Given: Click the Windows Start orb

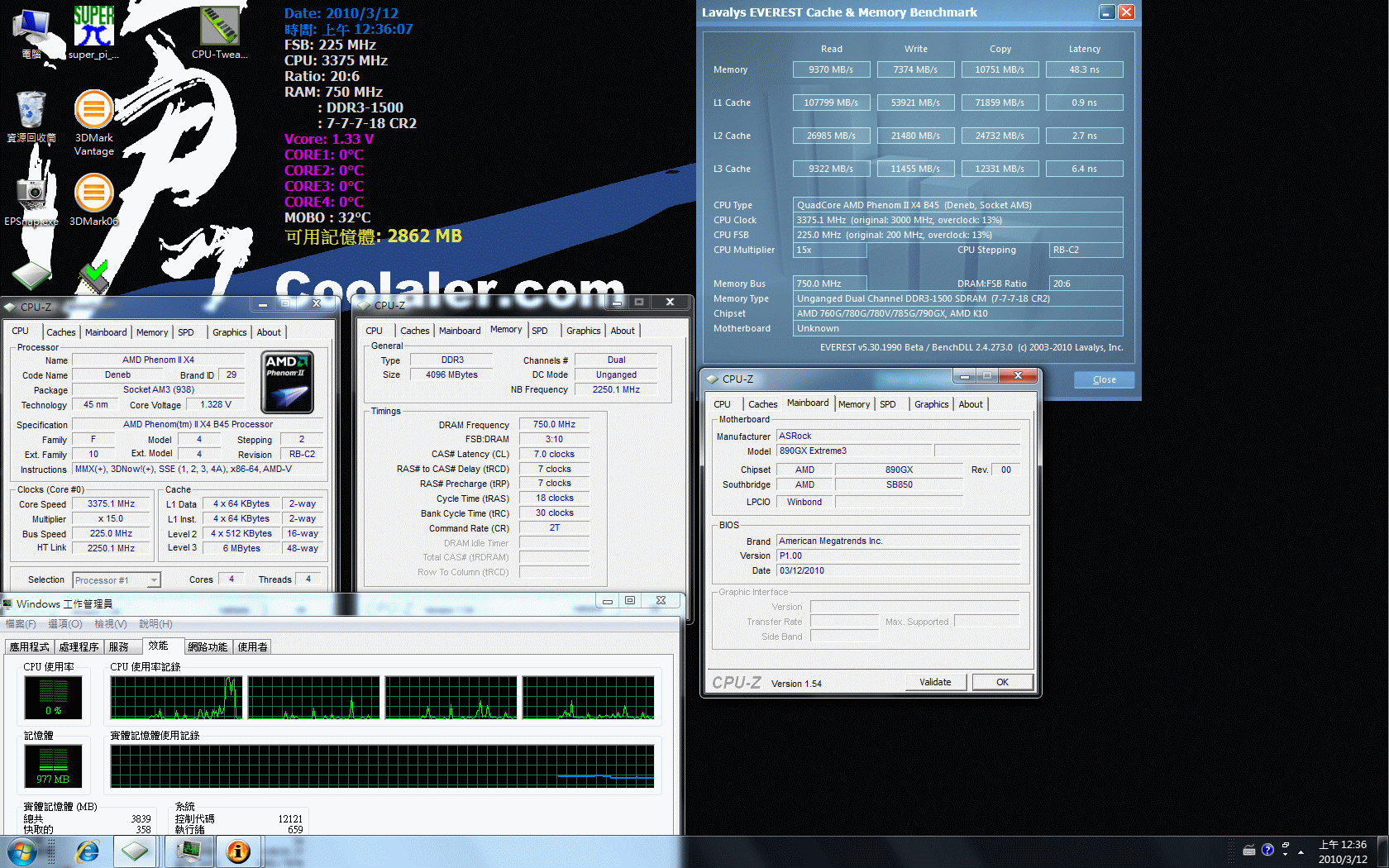Looking at the screenshot, I should 21,851.
